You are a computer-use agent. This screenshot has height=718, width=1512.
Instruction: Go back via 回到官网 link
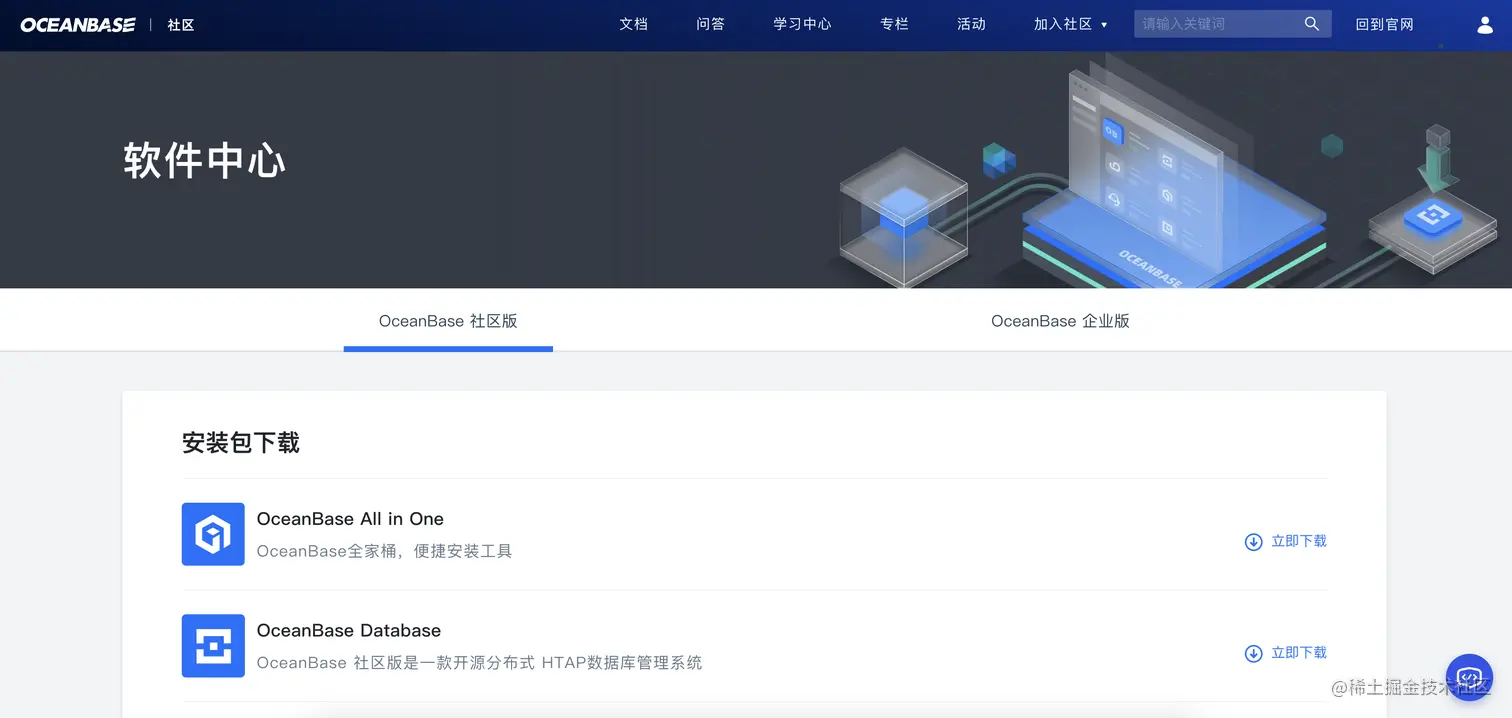(1385, 24)
